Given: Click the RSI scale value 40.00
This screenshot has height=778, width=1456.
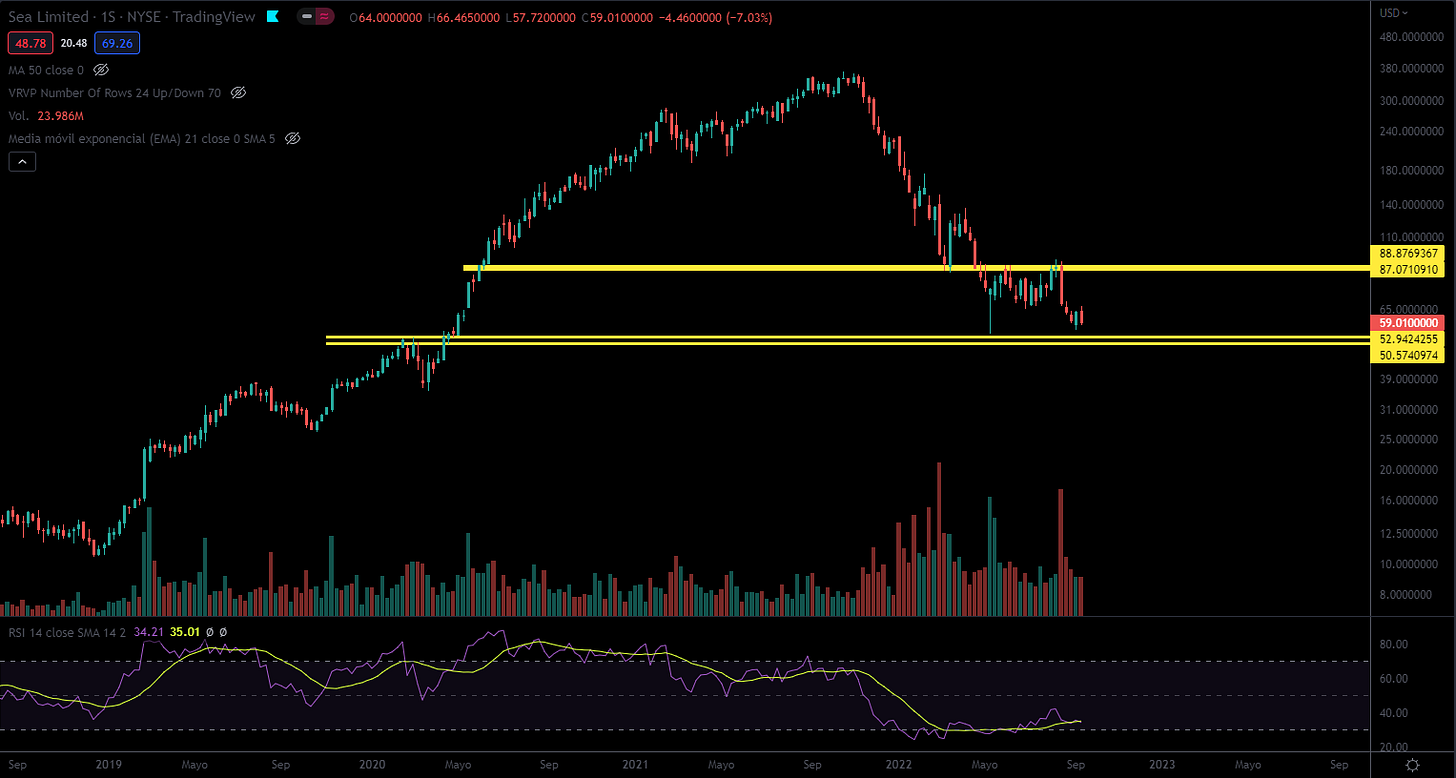Looking at the screenshot, I should click(x=1394, y=713).
